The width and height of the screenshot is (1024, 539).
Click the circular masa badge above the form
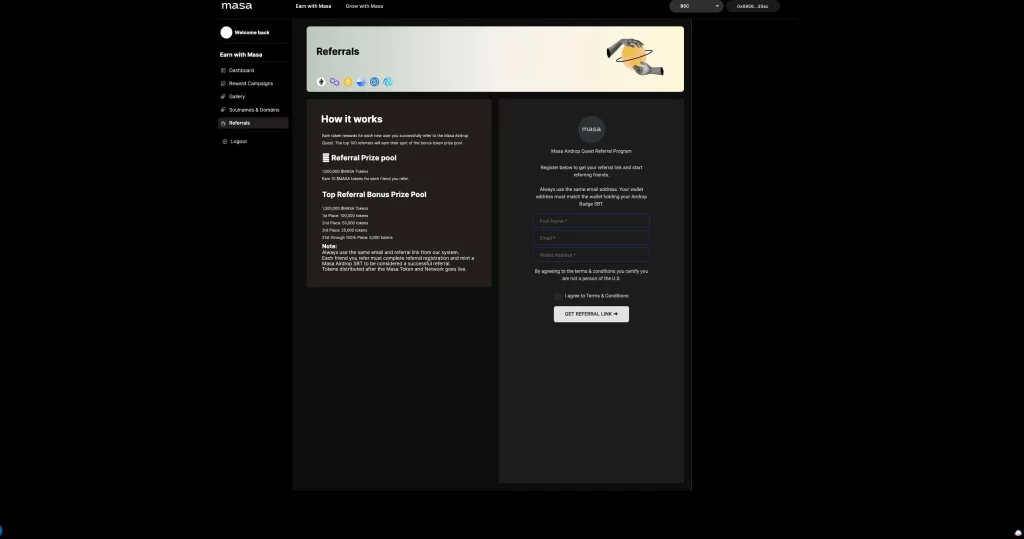[x=591, y=129]
